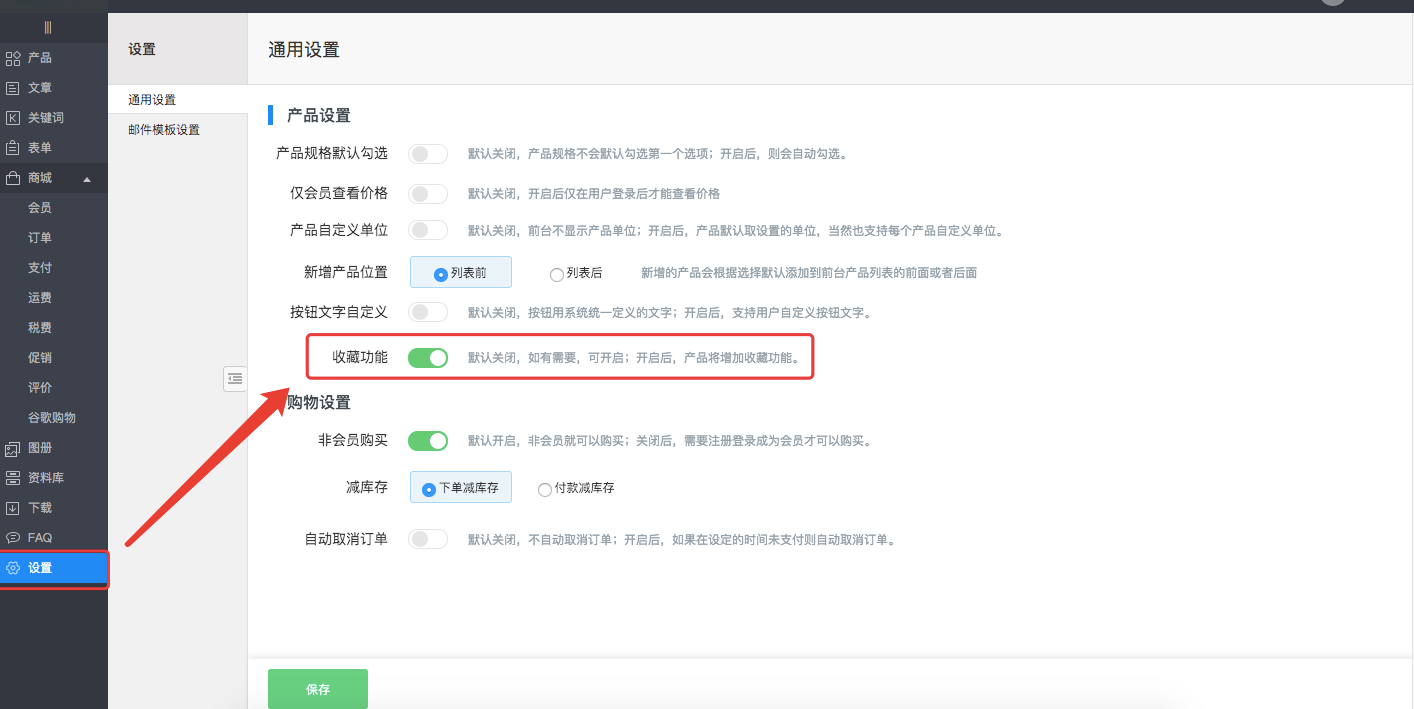Enable 产品规格默认勾选 toggle

tap(428, 153)
